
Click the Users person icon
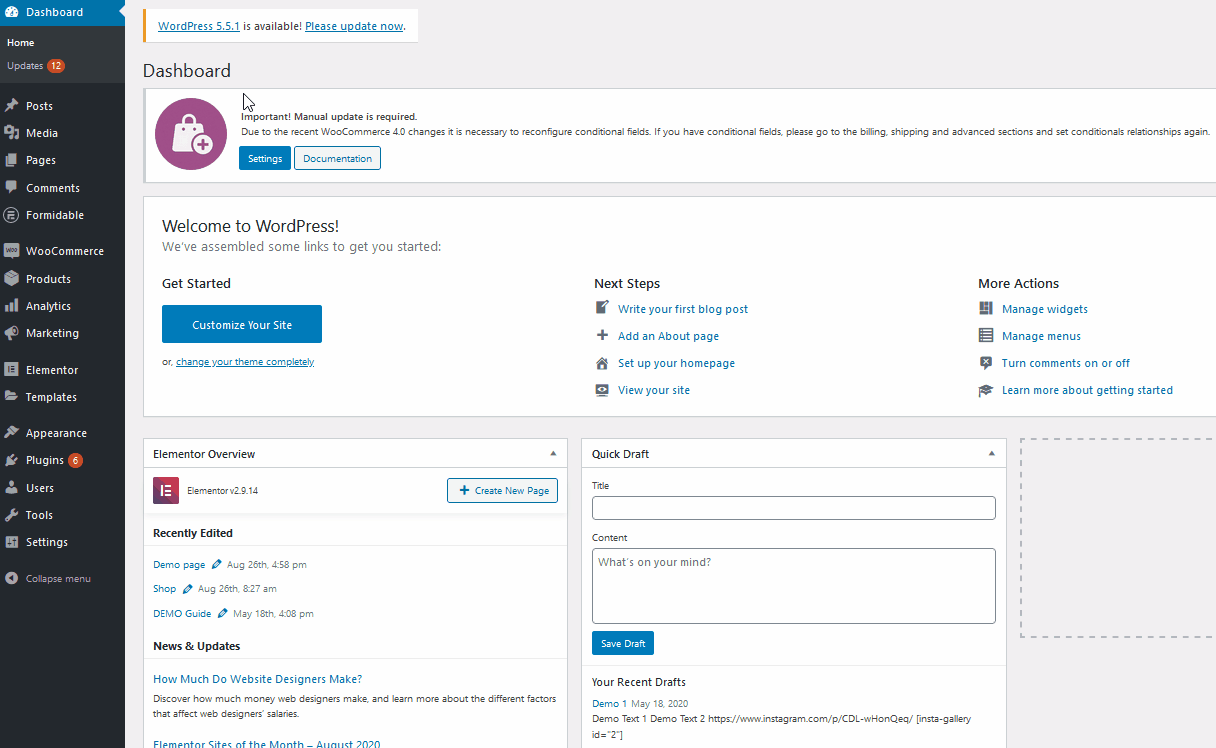(12, 487)
